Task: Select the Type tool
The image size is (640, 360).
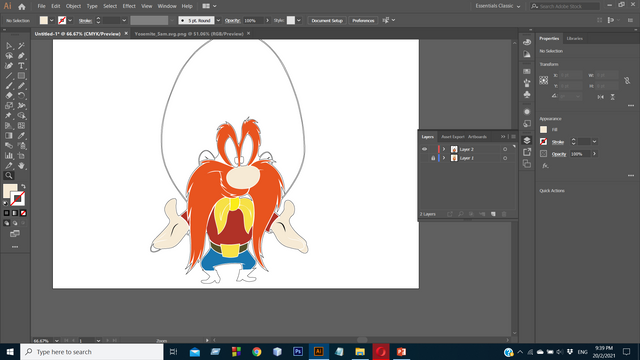Action: [21, 66]
